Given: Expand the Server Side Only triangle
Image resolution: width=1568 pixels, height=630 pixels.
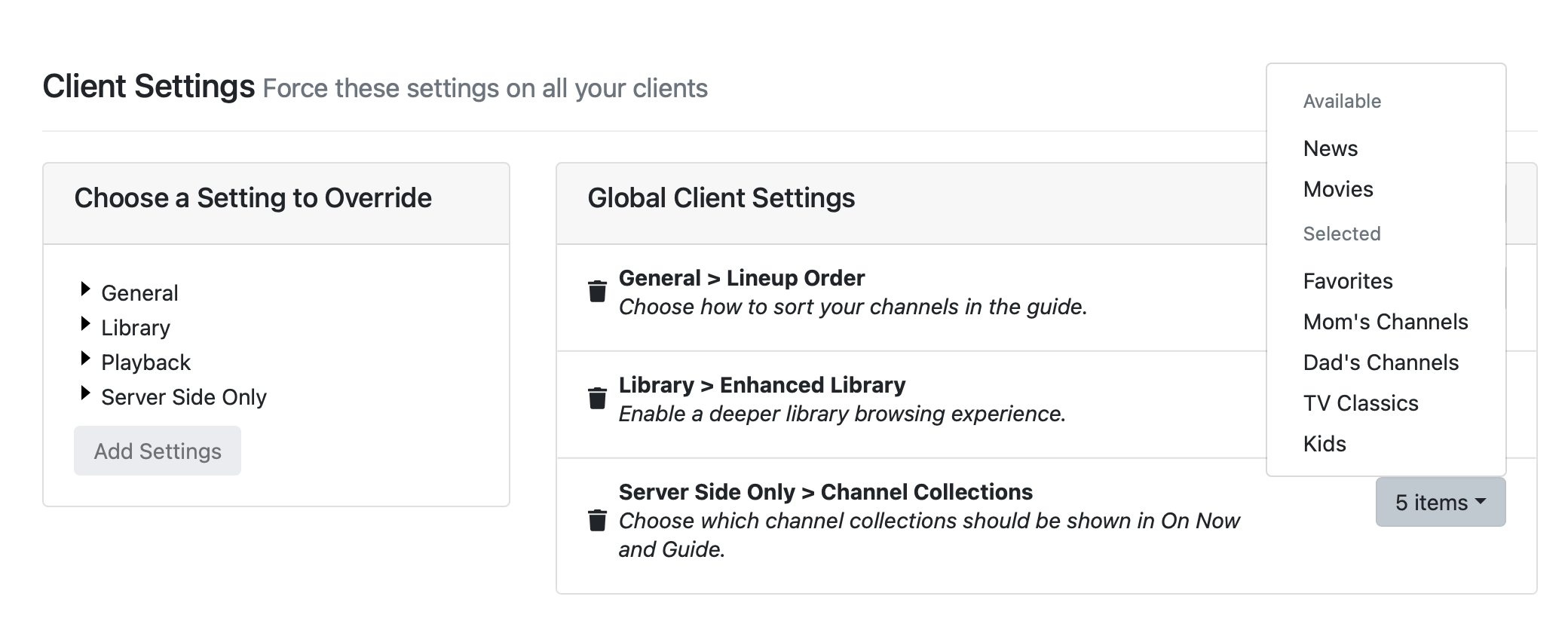Looking at the screenshot, I should [x=85, y=394].
